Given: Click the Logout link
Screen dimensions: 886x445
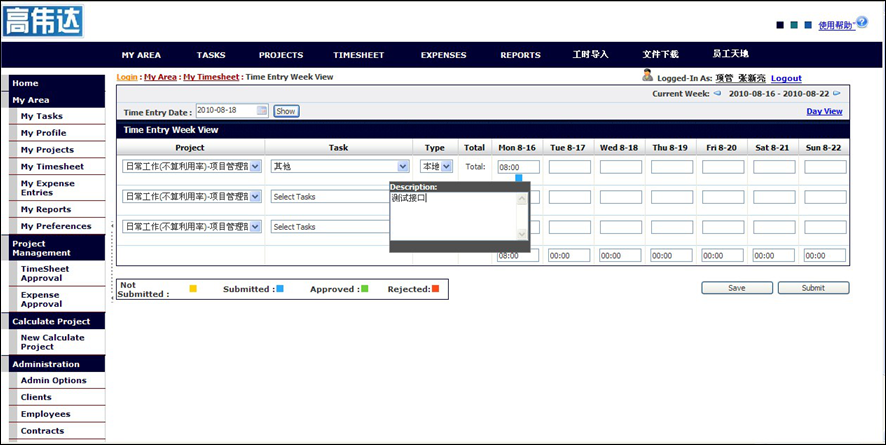Looking at the screenshot, I should click(785, 78).
